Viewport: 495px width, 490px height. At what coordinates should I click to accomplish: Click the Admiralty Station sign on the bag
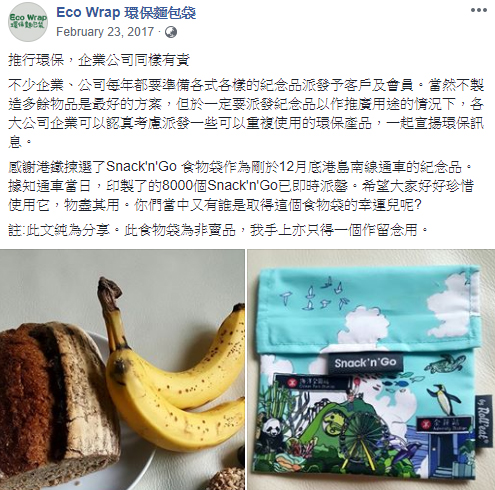(445, 424)
